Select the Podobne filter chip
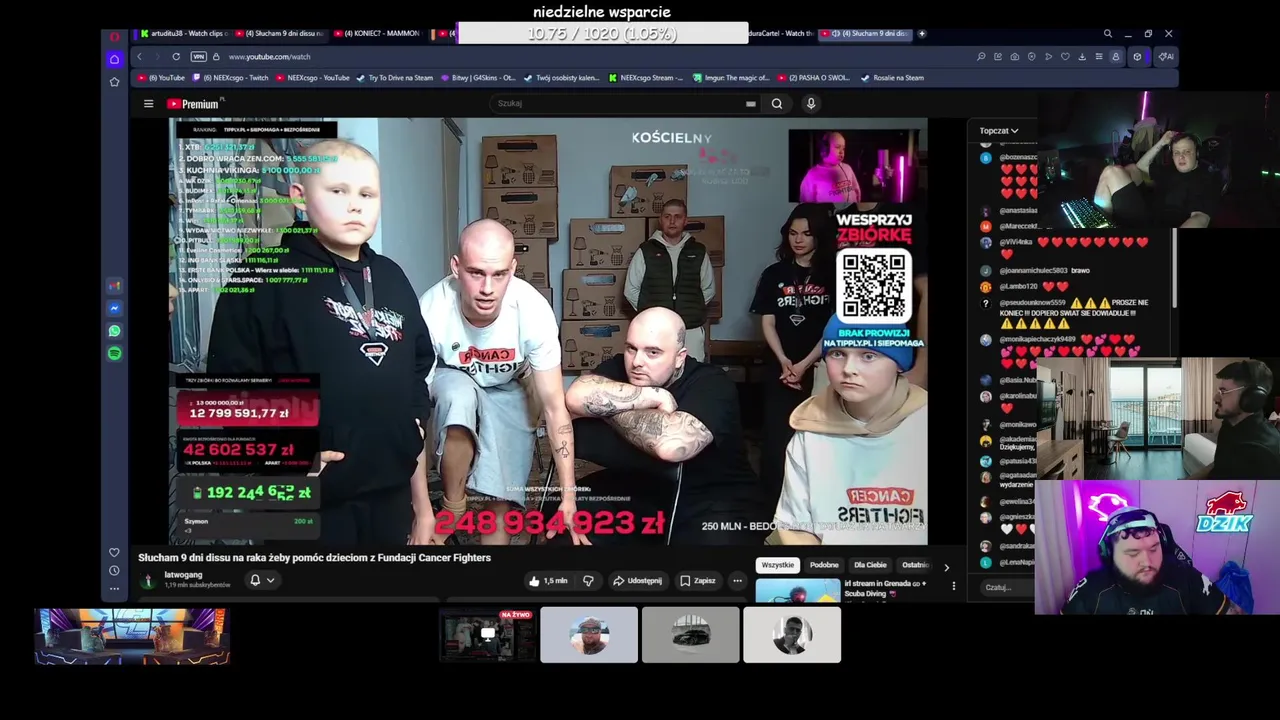The width and height of the screenshot is (1280, 720). coord(824,565)
